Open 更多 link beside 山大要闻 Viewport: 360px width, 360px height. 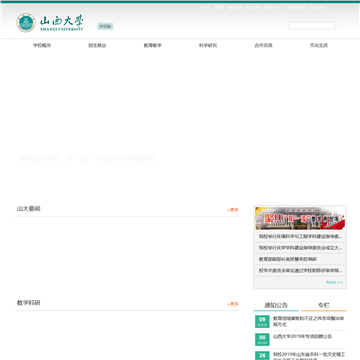(x=233, y=210)
